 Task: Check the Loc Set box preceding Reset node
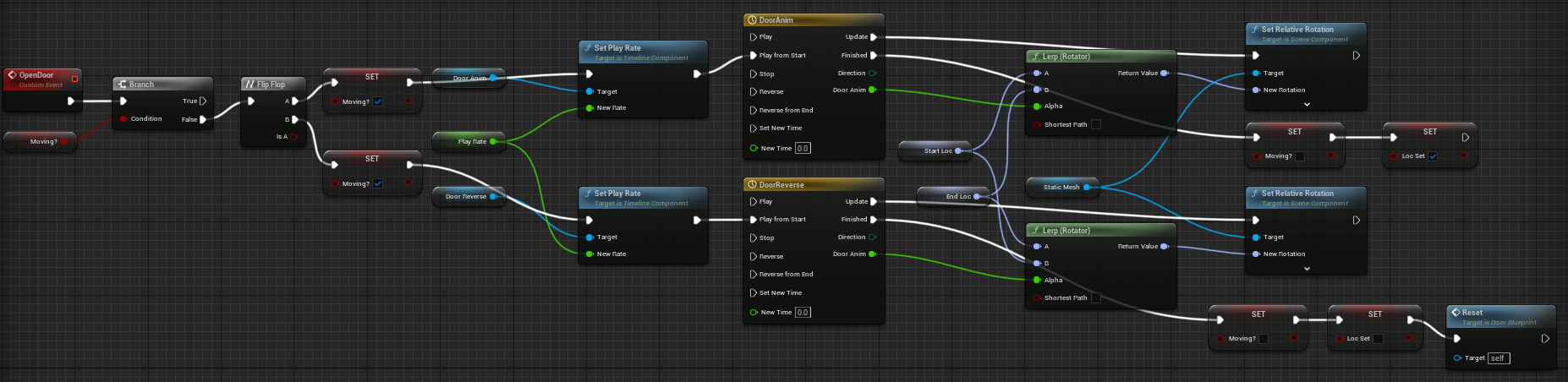[x=1378, y=339]
